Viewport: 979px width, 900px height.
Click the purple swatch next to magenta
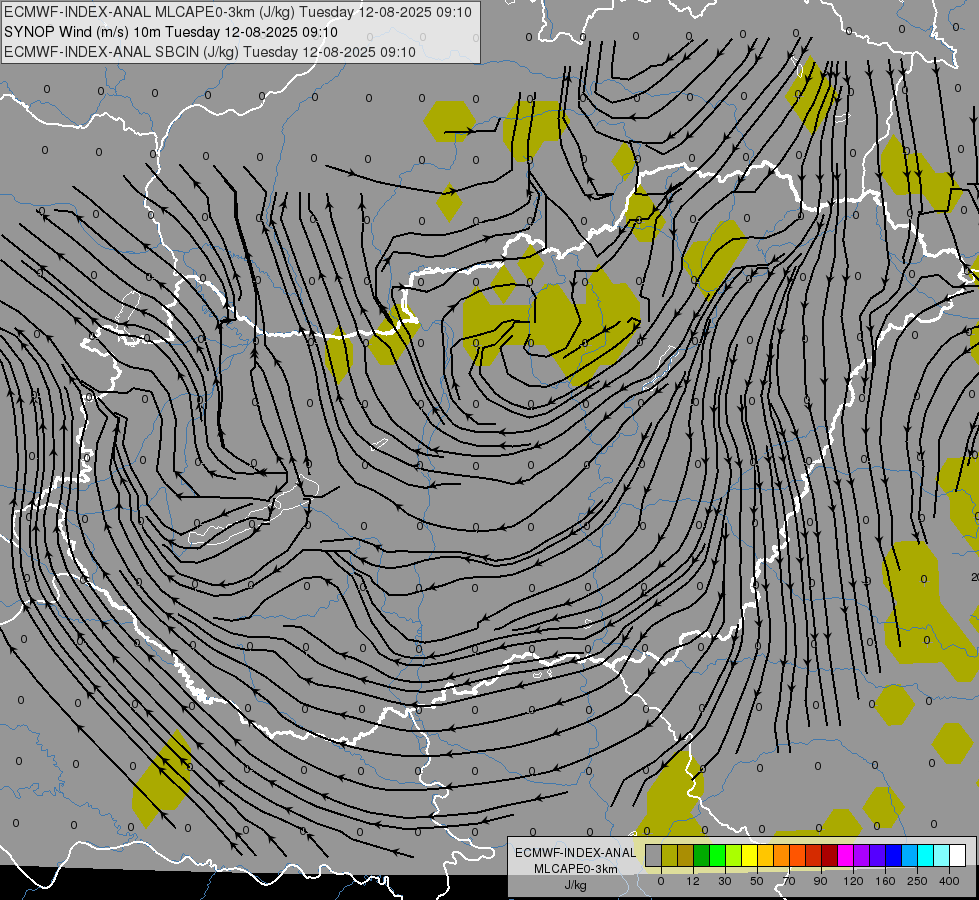(862, 855)
